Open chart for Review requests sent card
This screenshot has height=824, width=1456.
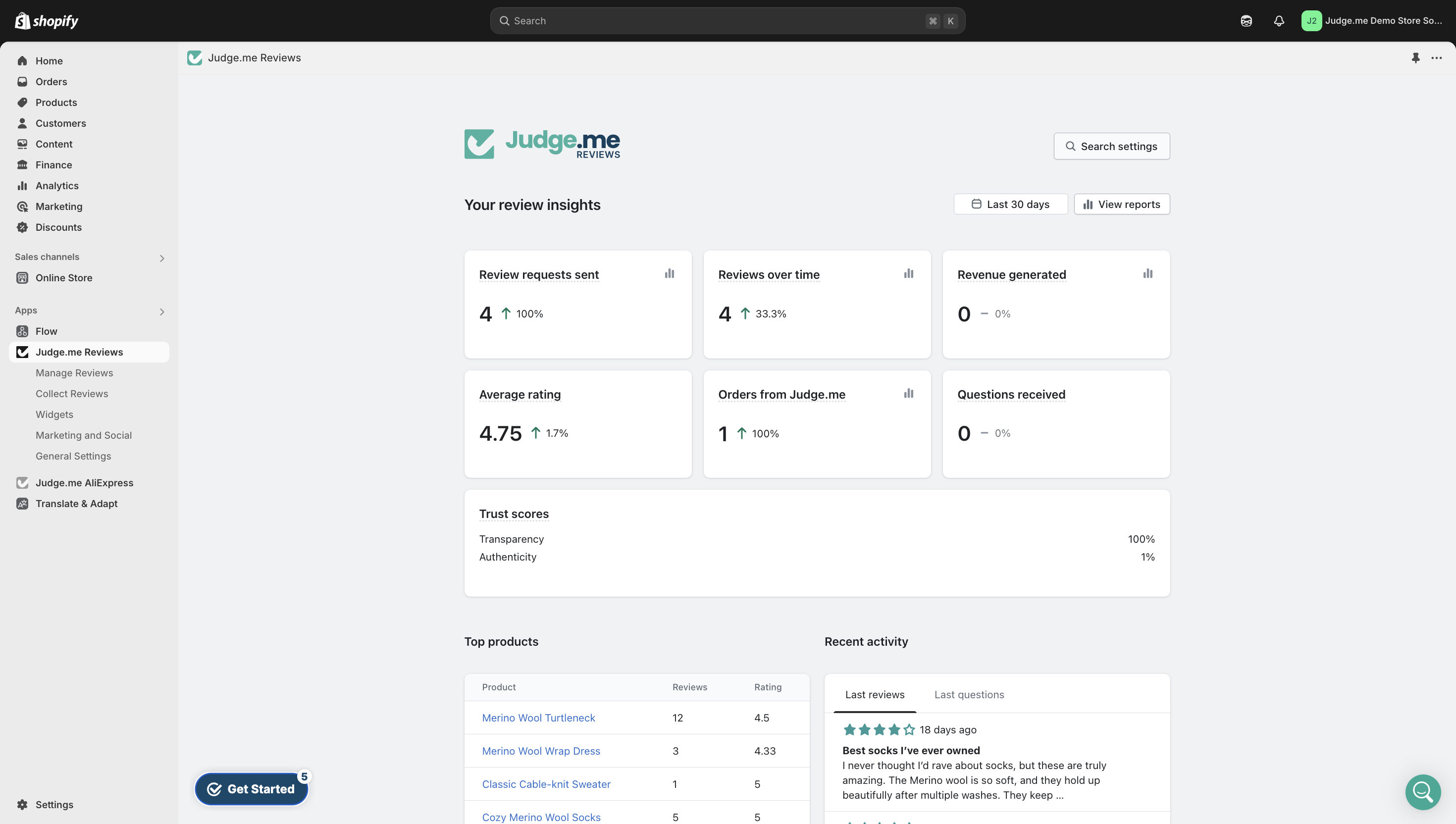tap(670, 273)
